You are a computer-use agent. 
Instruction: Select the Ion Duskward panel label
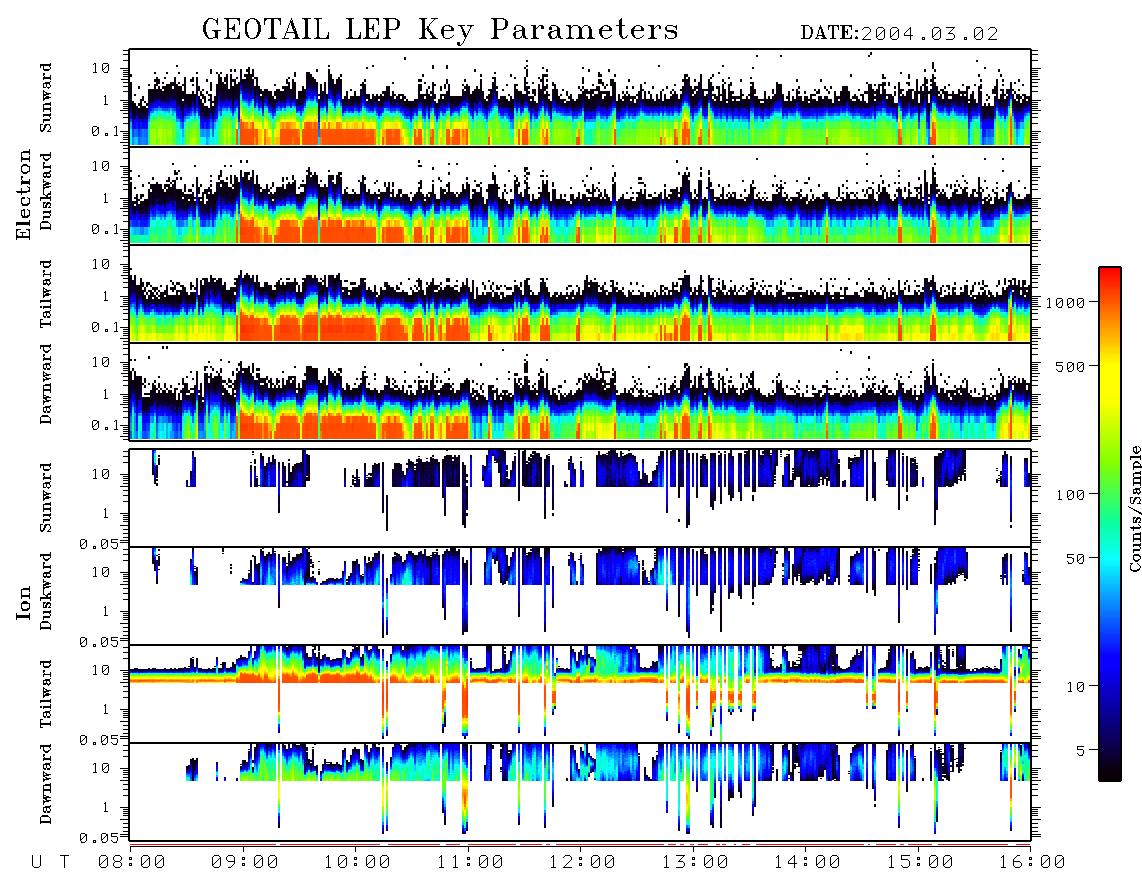pos(46,591)
